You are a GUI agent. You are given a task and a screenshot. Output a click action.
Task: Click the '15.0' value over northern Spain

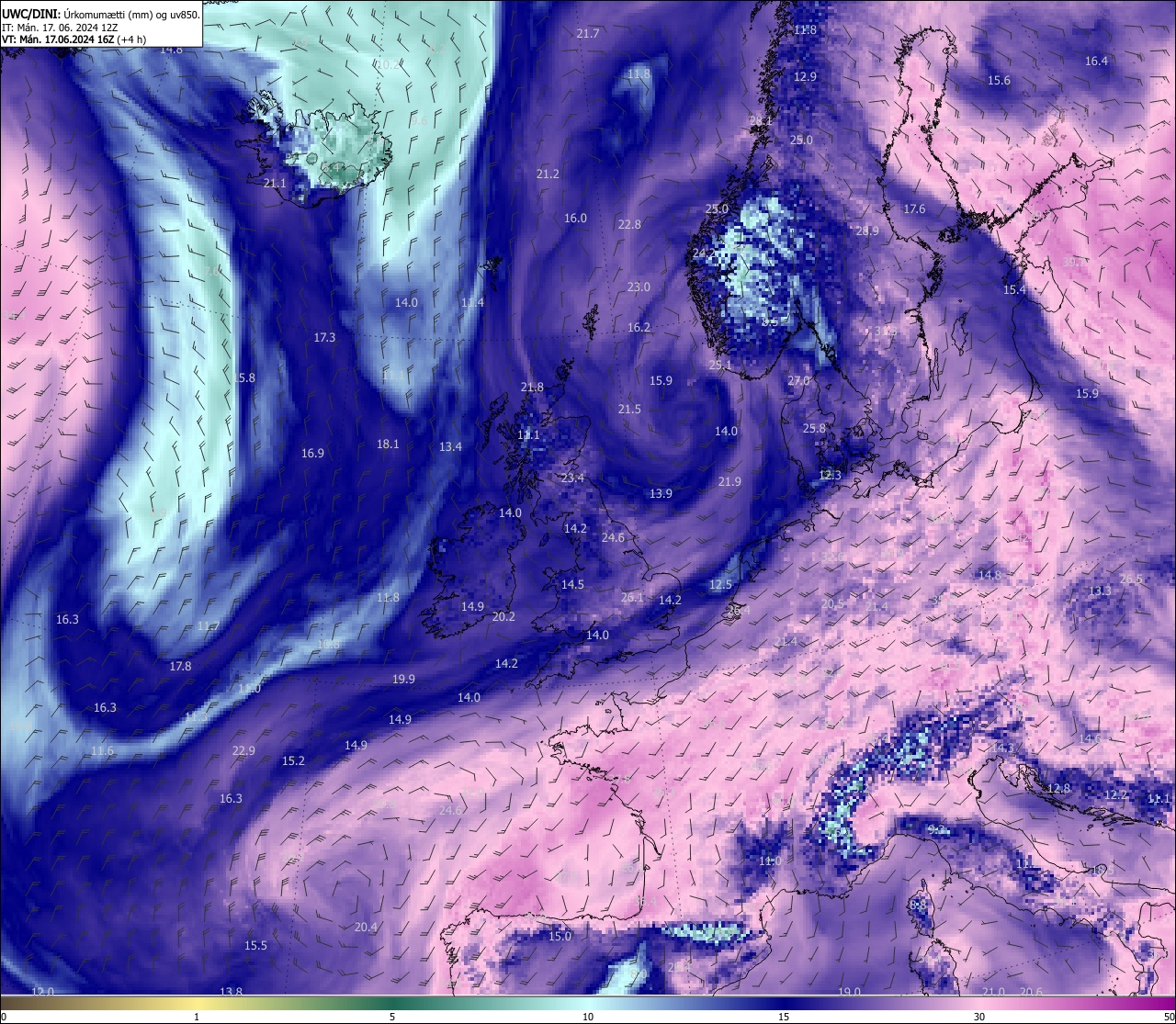coord(560,937)
